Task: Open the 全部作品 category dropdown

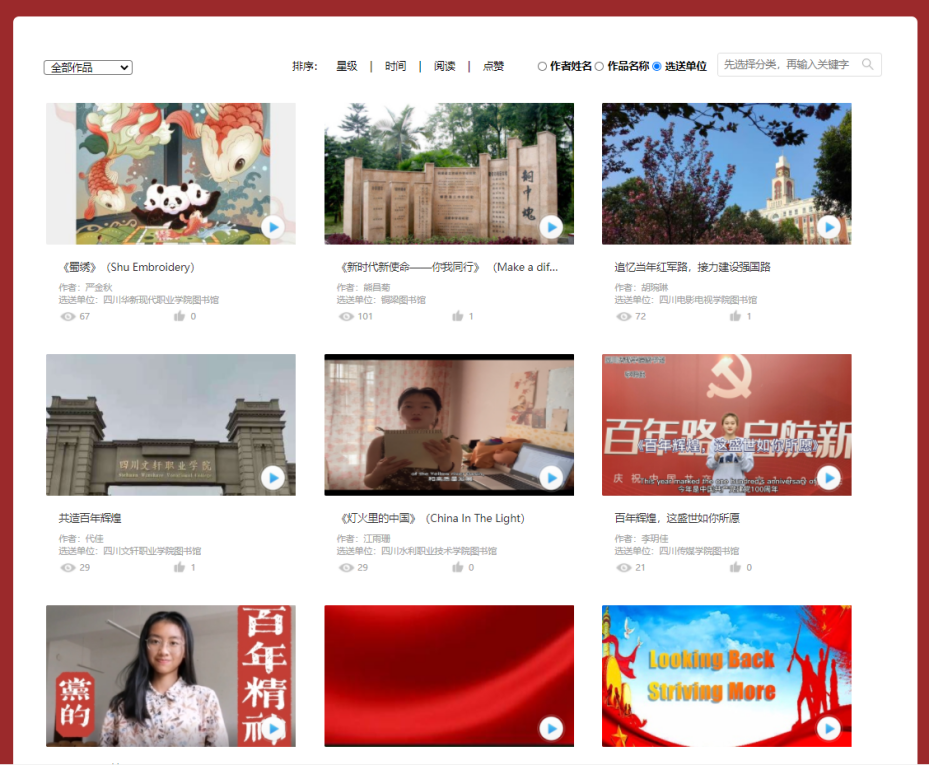Action: [88, 67]
